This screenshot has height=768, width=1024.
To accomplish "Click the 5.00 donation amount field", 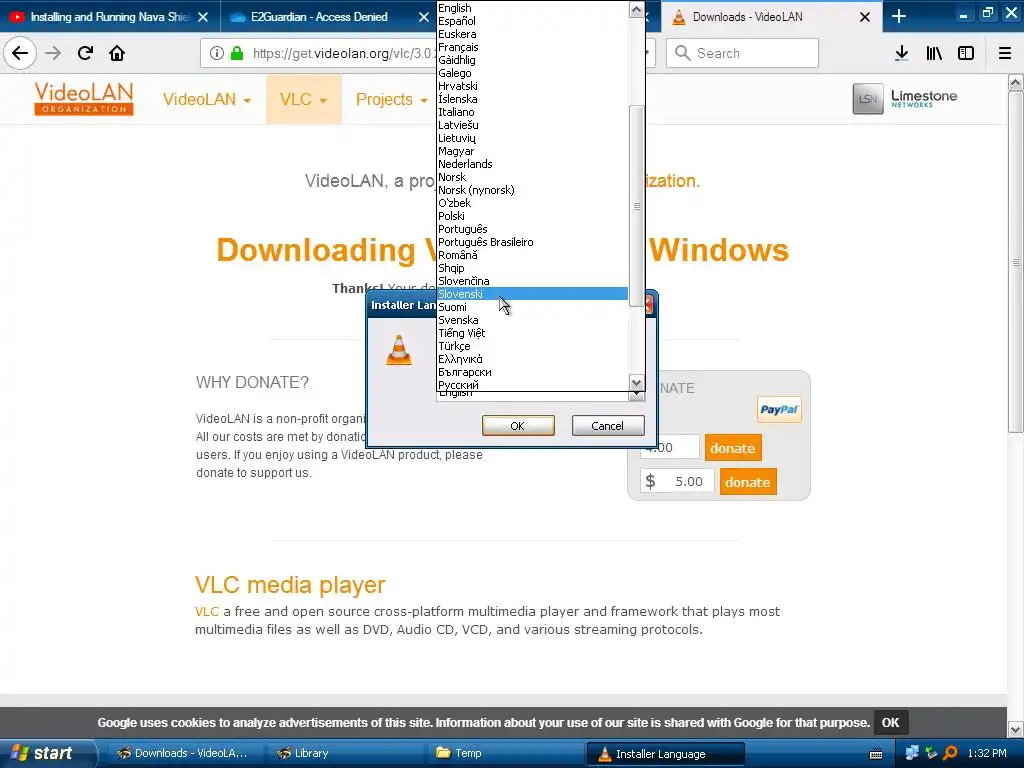I will [x=677, y=482].
